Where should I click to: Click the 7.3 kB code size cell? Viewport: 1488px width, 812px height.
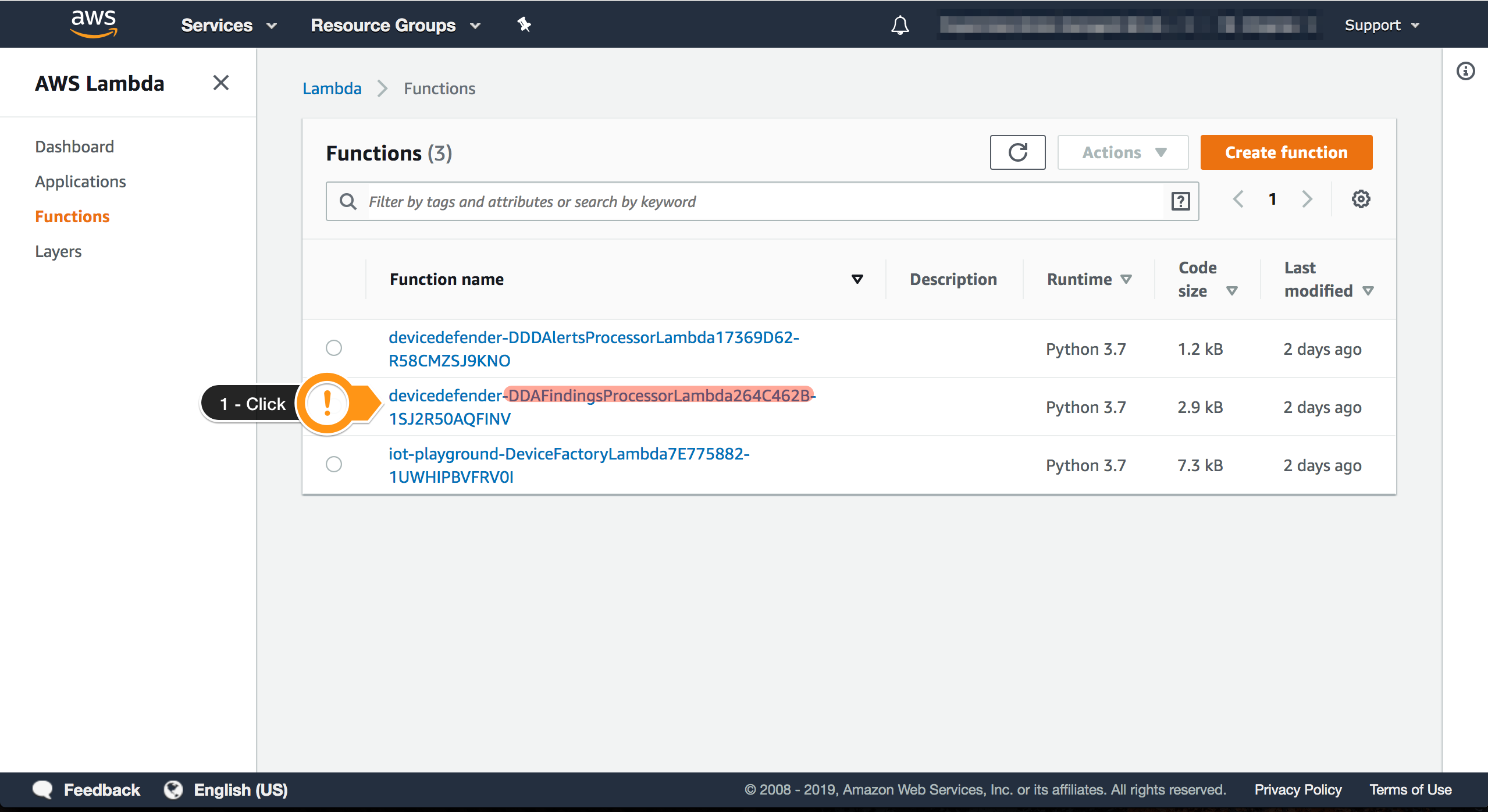point(1200,465)
